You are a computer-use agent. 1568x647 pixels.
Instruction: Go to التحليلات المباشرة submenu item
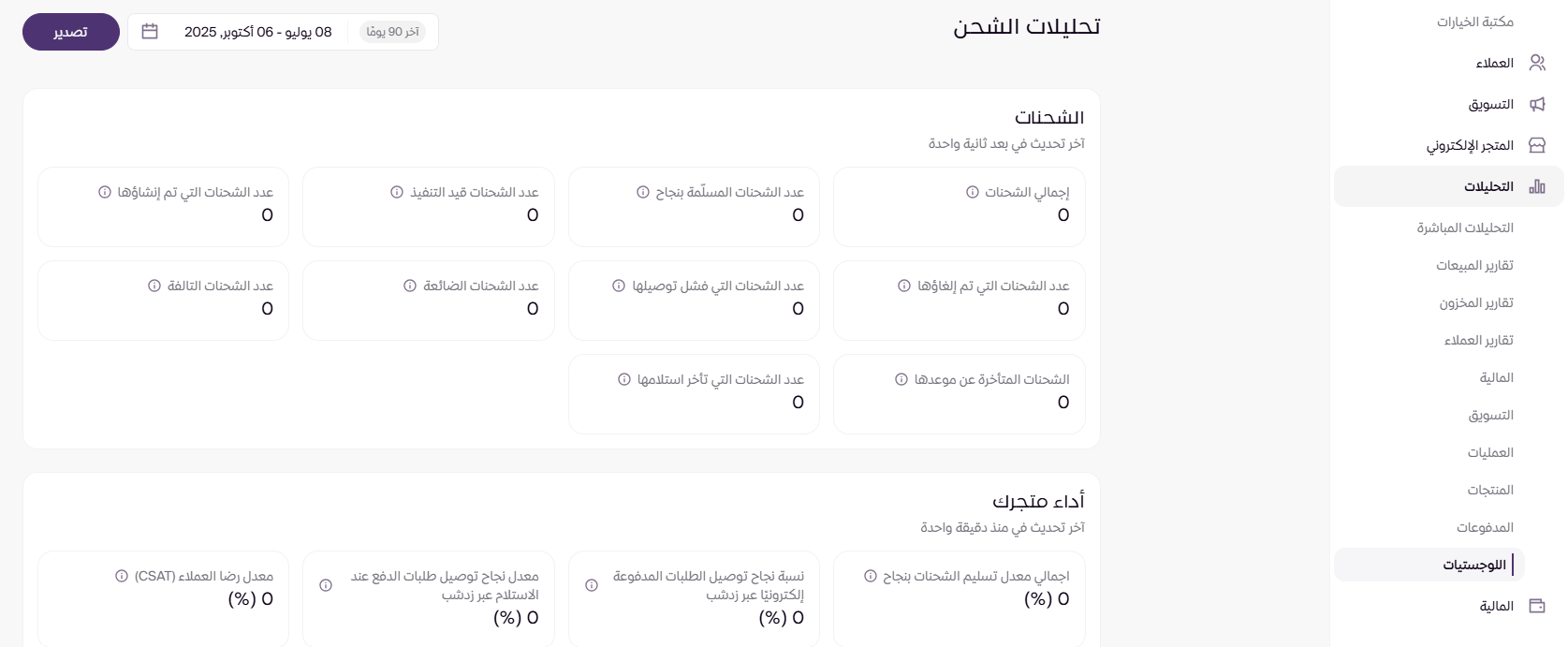(1465, 228)
